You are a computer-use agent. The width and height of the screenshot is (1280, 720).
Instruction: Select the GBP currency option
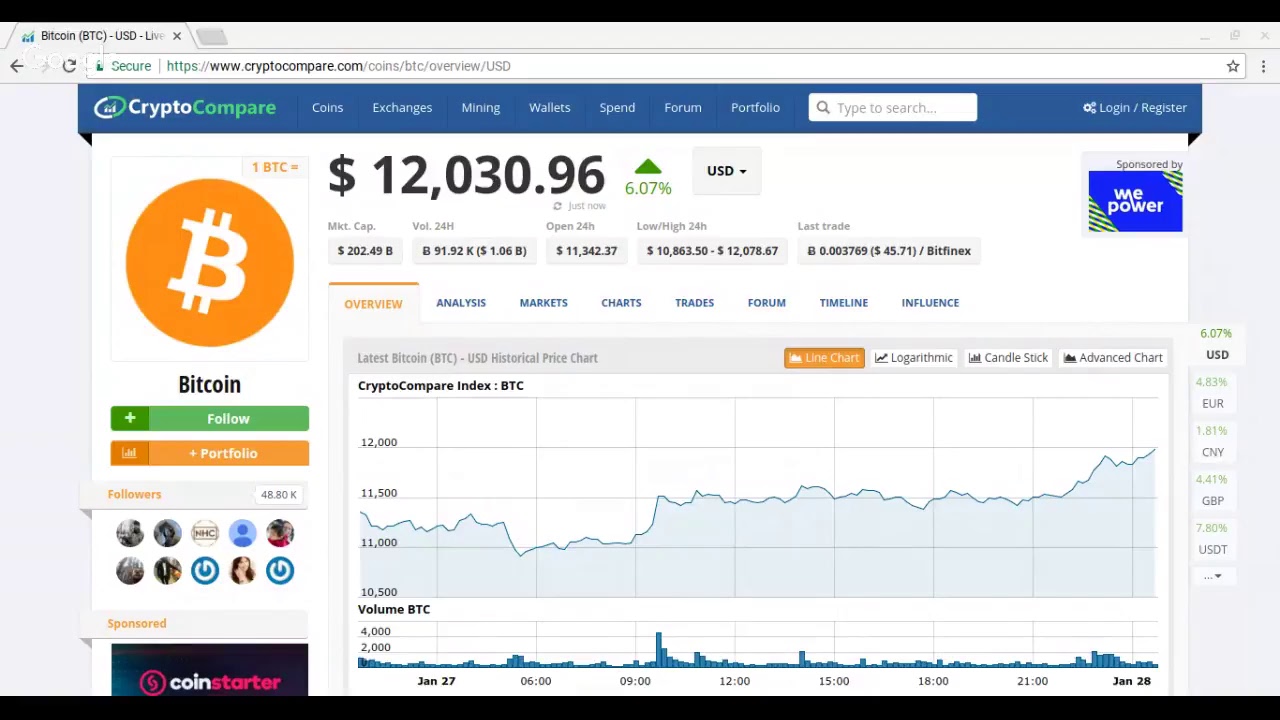(1212, 490)
